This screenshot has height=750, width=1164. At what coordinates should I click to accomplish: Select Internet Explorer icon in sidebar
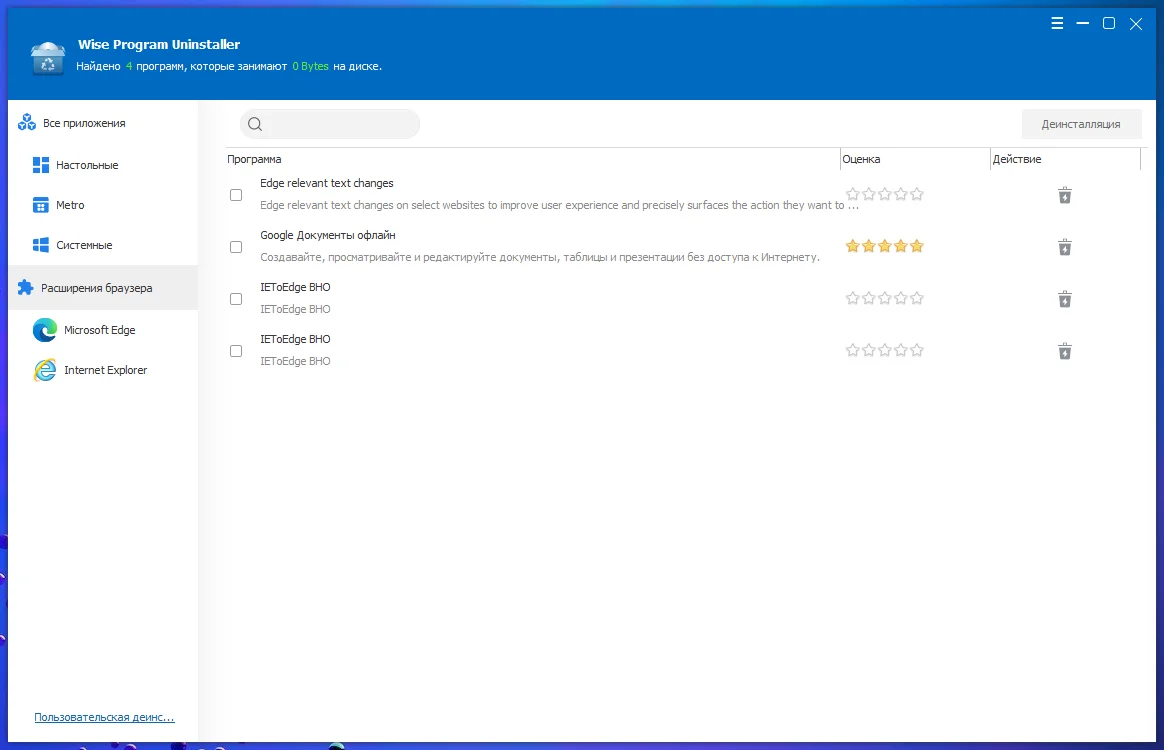click(x=45, y=370)
